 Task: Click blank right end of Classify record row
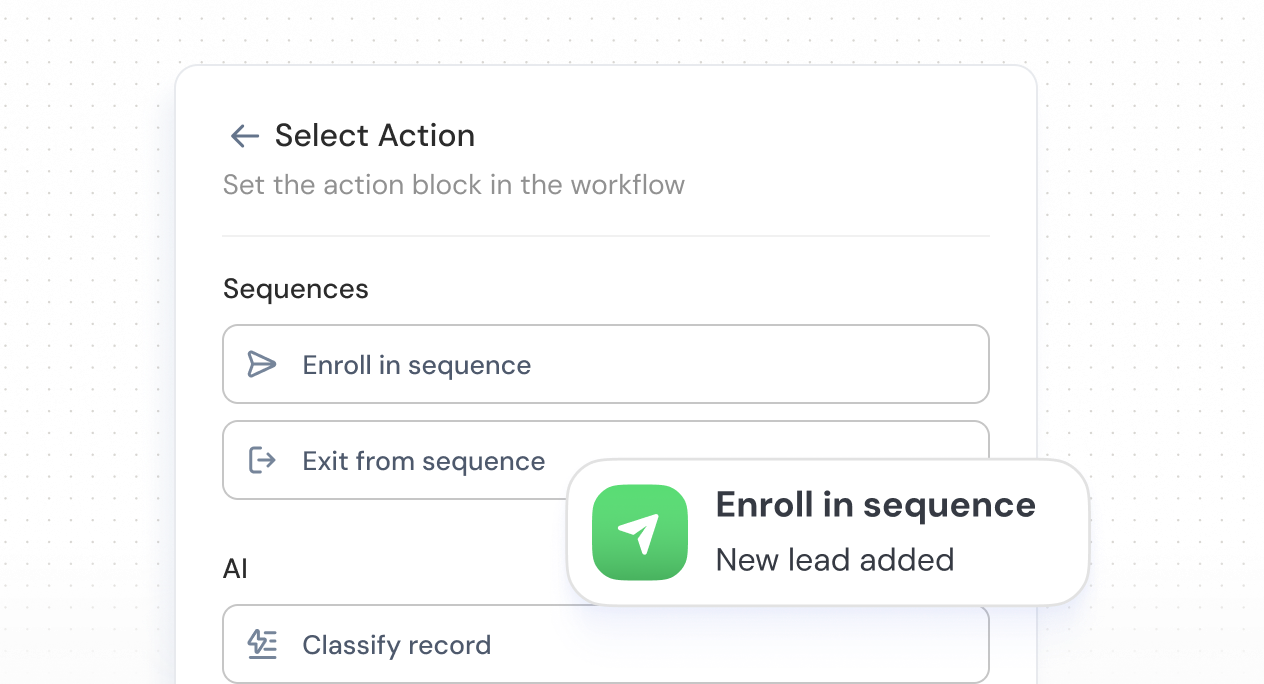(x=900, y=644)
